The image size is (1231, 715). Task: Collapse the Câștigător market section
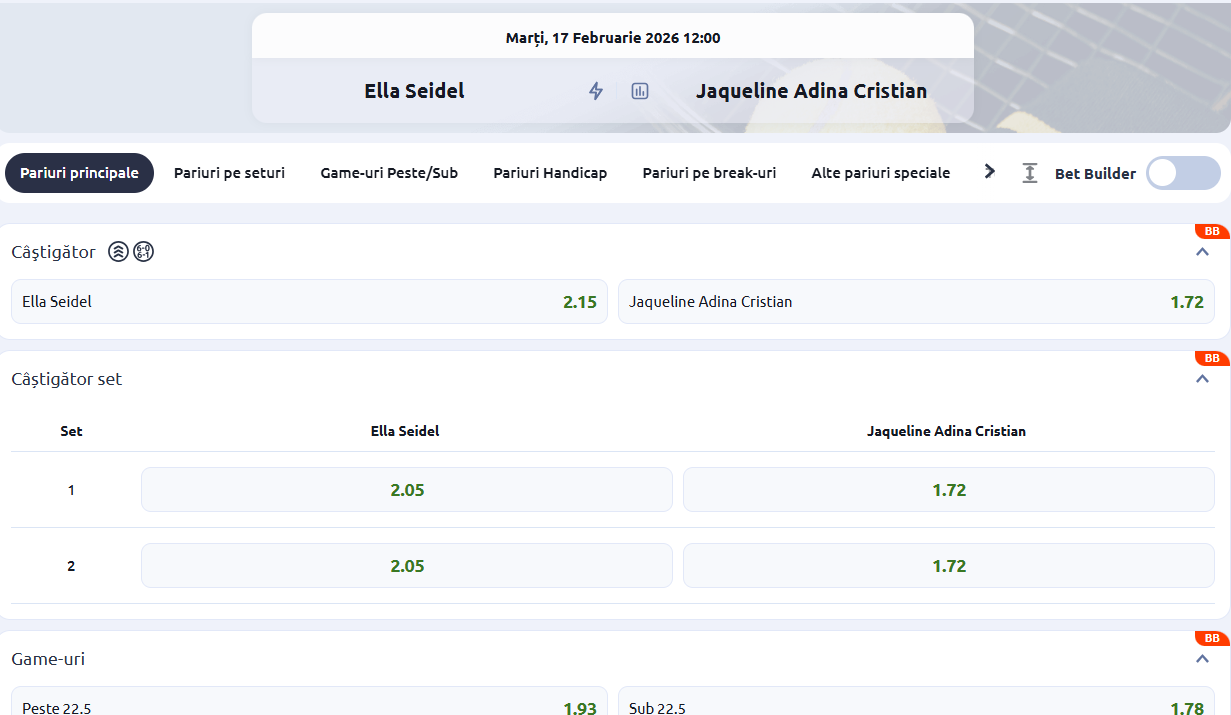1202,252
